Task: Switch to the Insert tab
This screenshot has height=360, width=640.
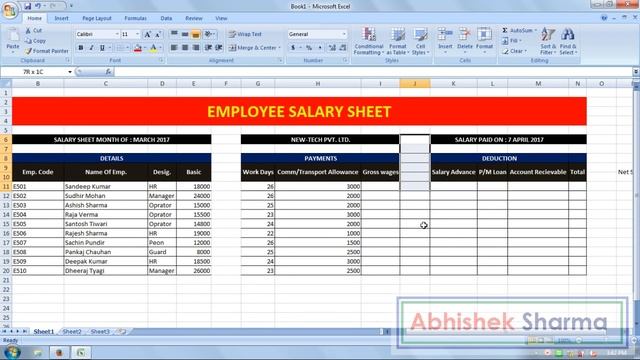Action: pyautogui.click(x=61, y=18)
